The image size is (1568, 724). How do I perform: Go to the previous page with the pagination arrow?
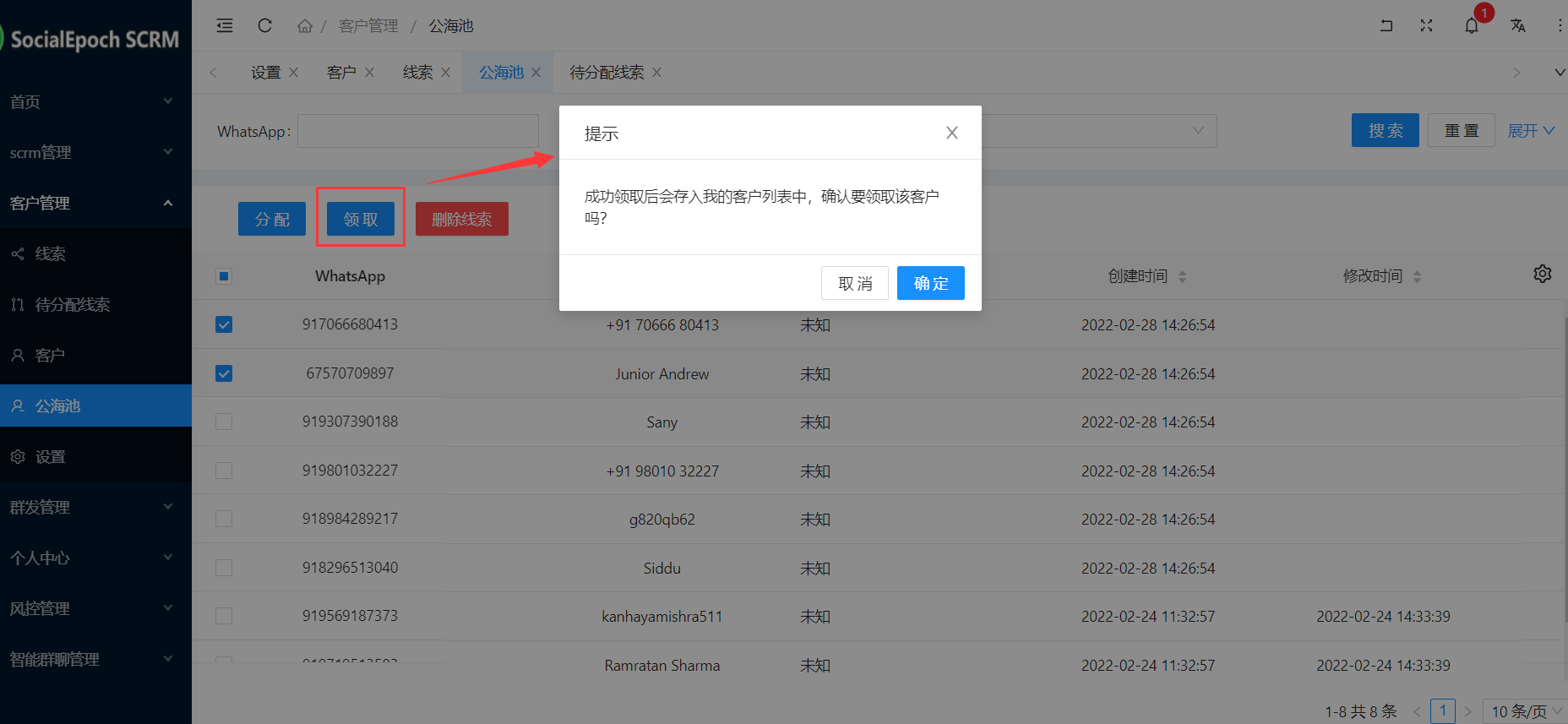click(x=1417, y=711)
